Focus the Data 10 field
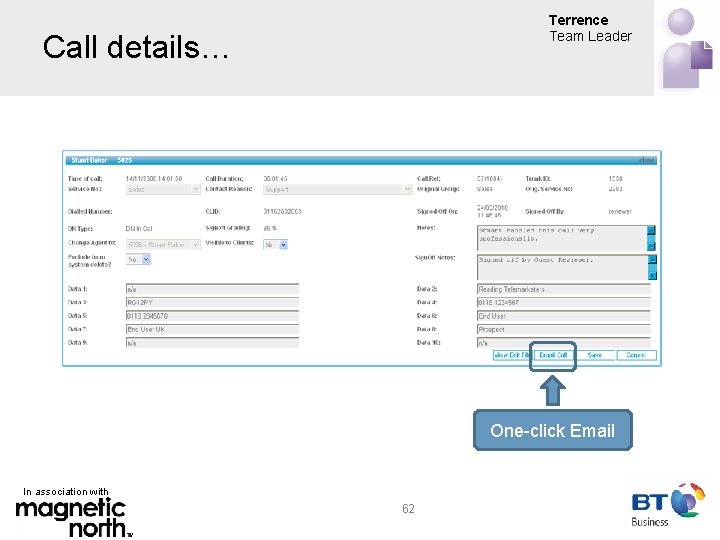The height and width of the screenshot is (540, 720). pyautogui.click(x=564, y=342)
